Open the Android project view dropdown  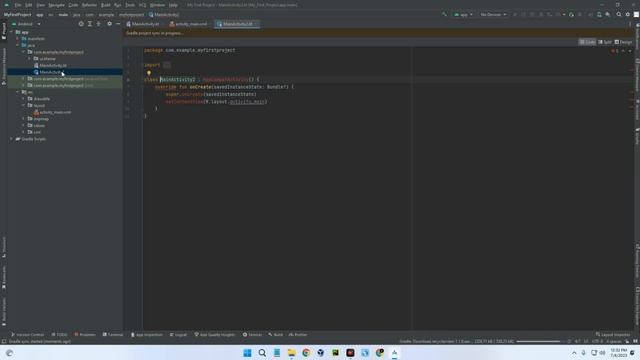point(27,24)
